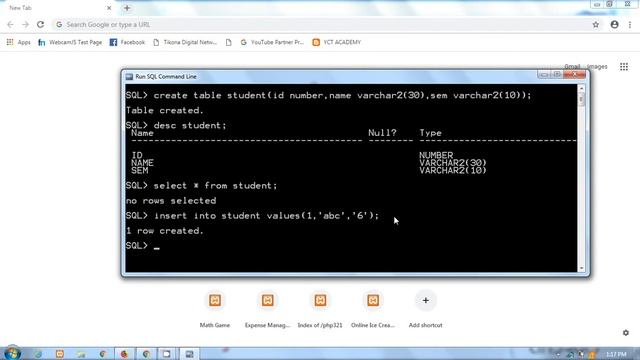Open Chrome's three-dot menu
The width and height of the screenshot is (640, 360).
point(630,24)
